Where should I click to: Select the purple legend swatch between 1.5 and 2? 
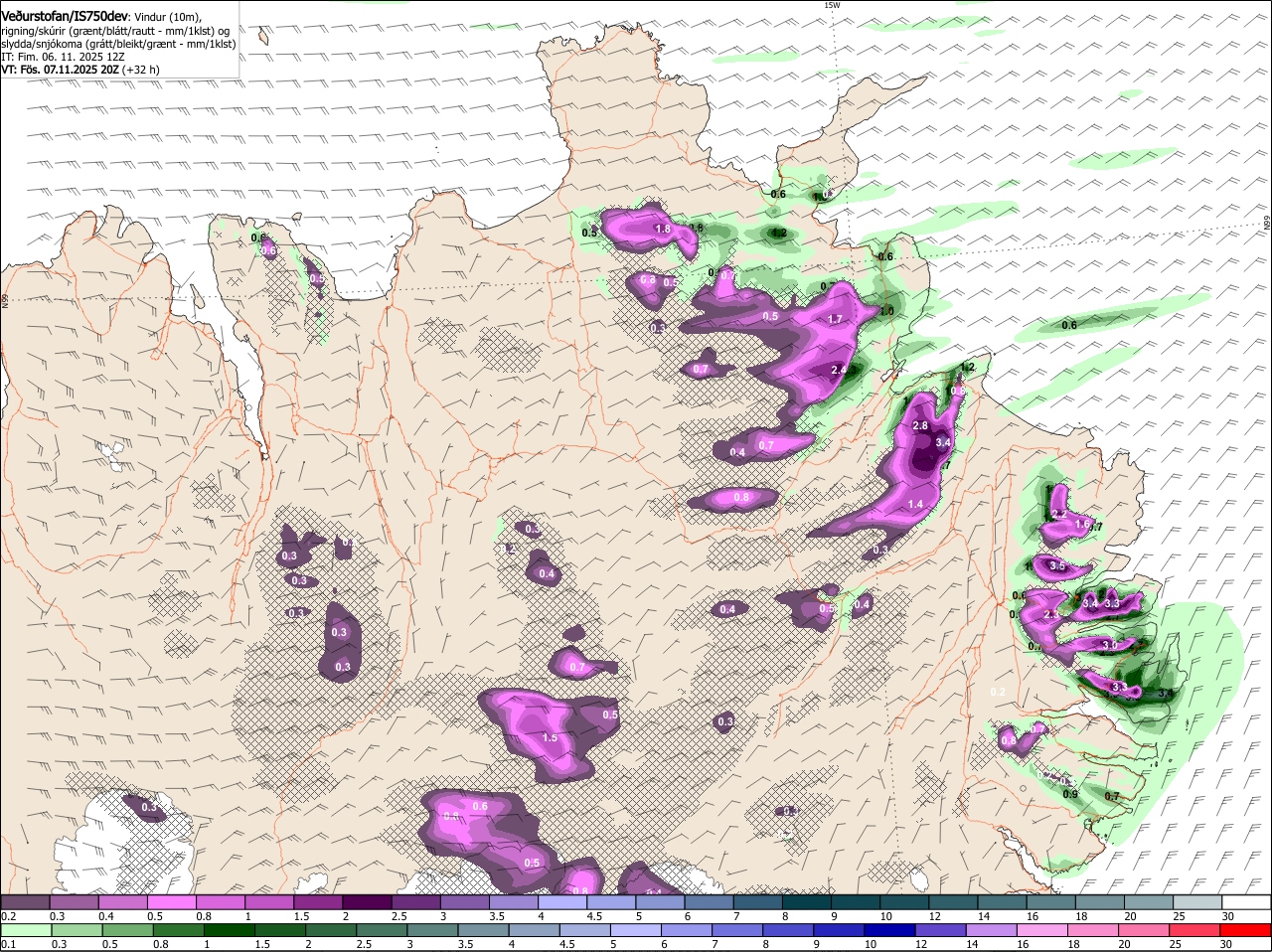click(319, 902)
